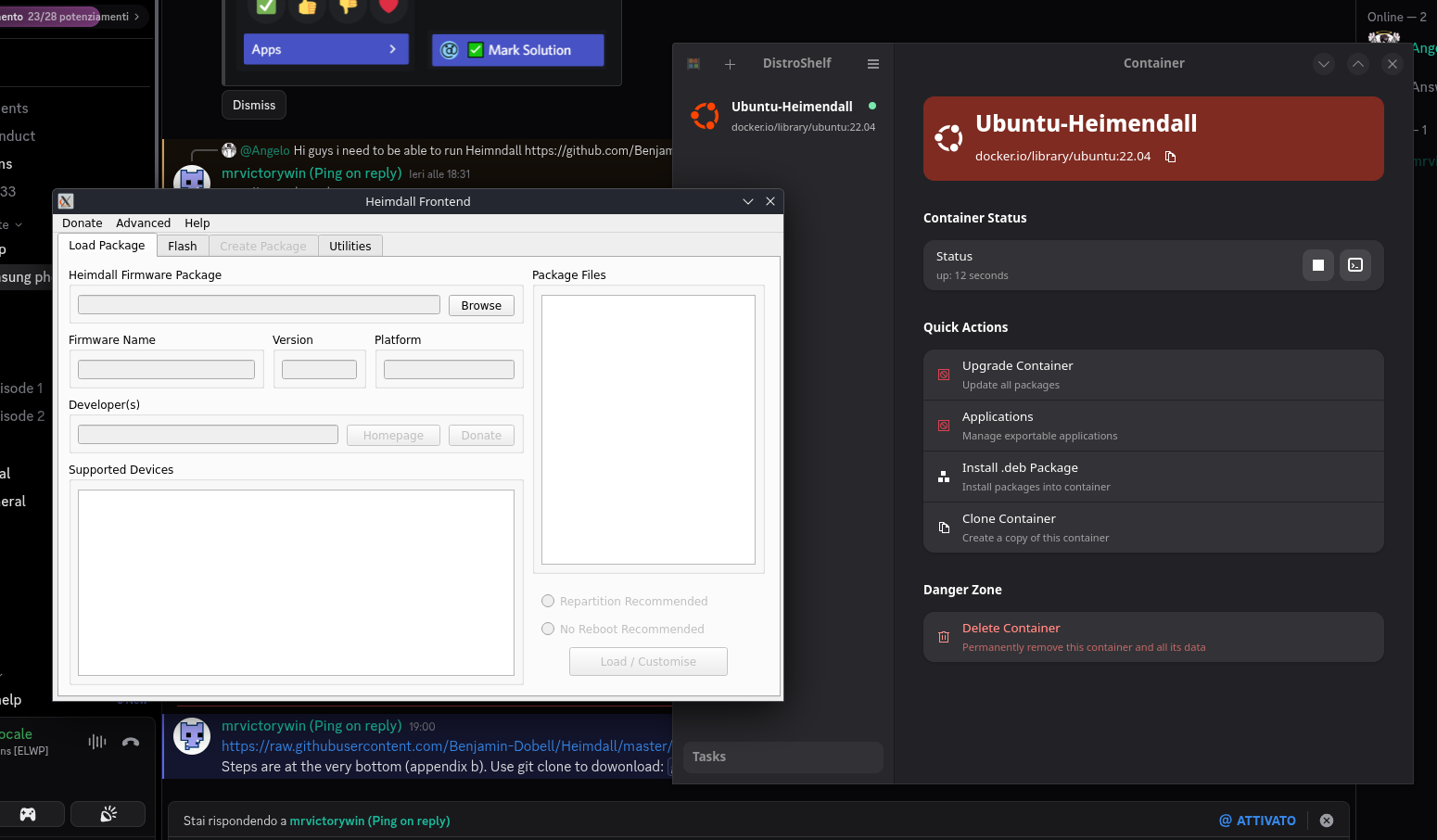
Task: Click the @ bot icon beside Mark Solution
Action: pyautogui.click(x=450, y=50)
